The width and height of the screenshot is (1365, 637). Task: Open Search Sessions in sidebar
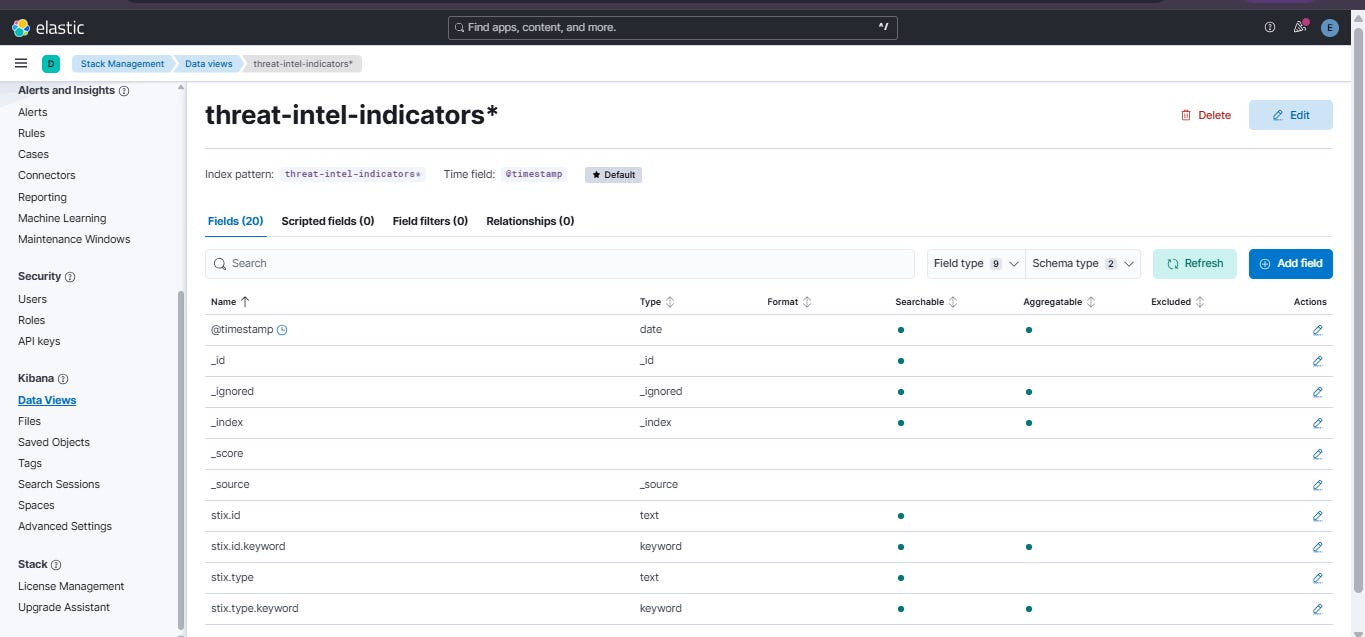(59, 485)
